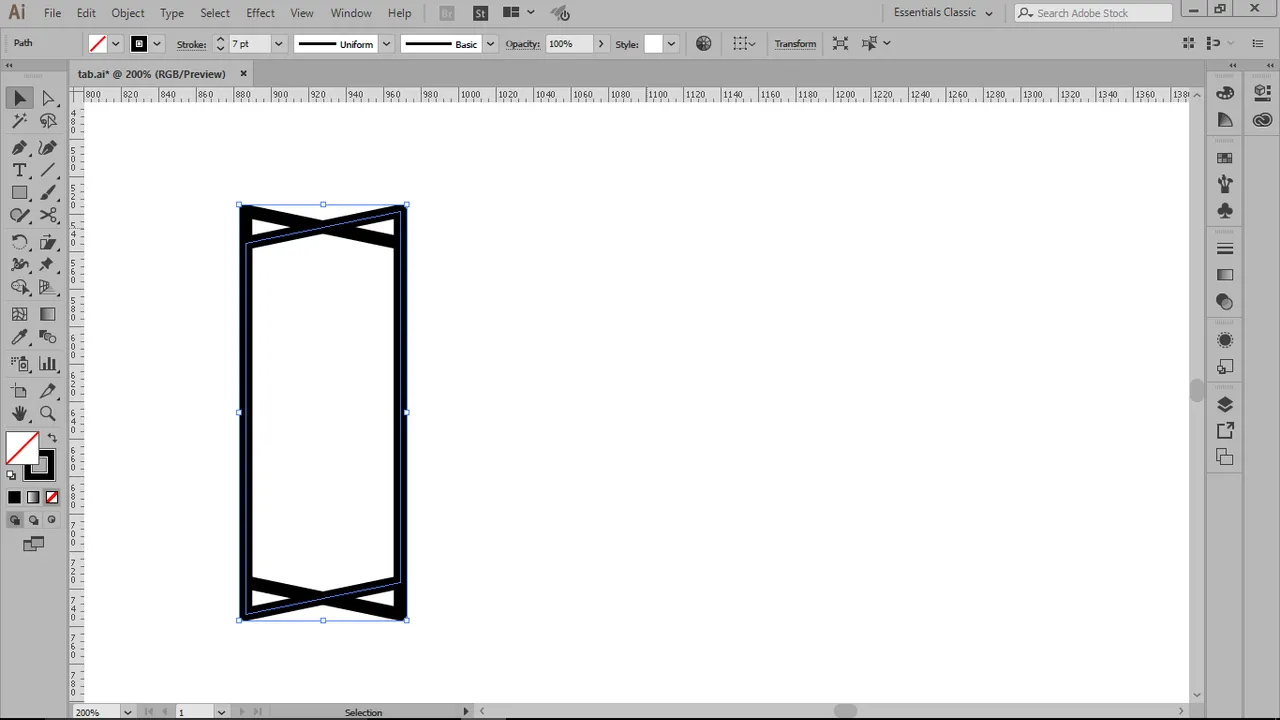Select the Paintbrush tool
The height and width of the screenshot is (720, 1280).
point(48,193)
